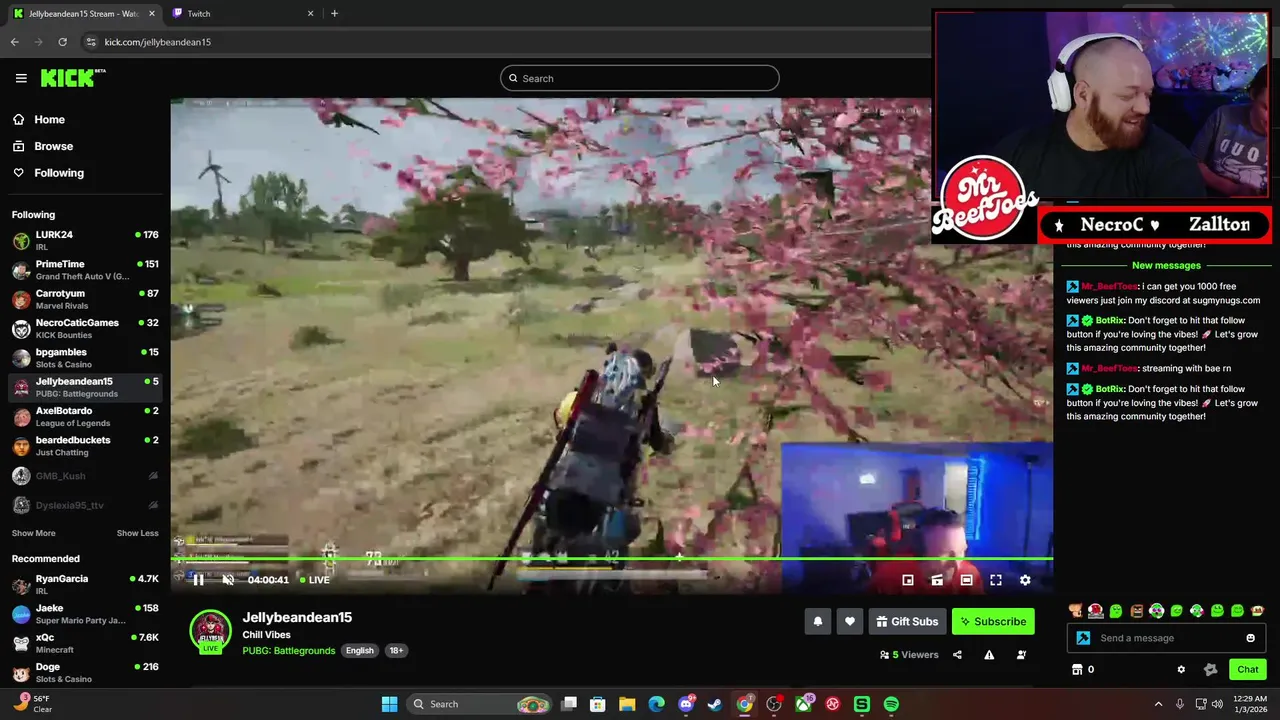Insert the last quick emote in chat

tap(1258, 611)
